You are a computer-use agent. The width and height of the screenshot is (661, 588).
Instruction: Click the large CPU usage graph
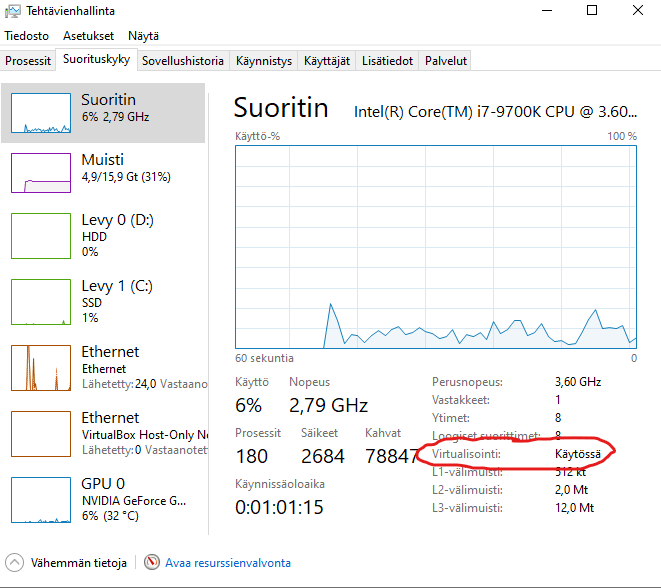coord(435,245)
